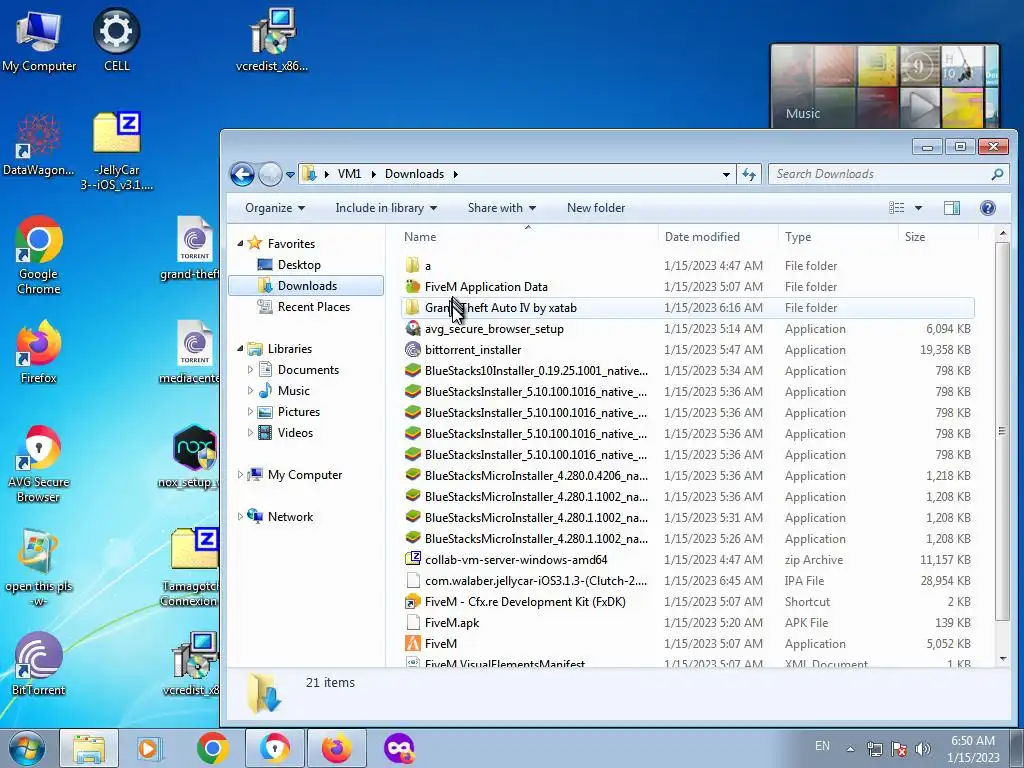Screen dimensions: 1024x768
Task: Collapse the Favorites tree section
Action: coord(240,244)
